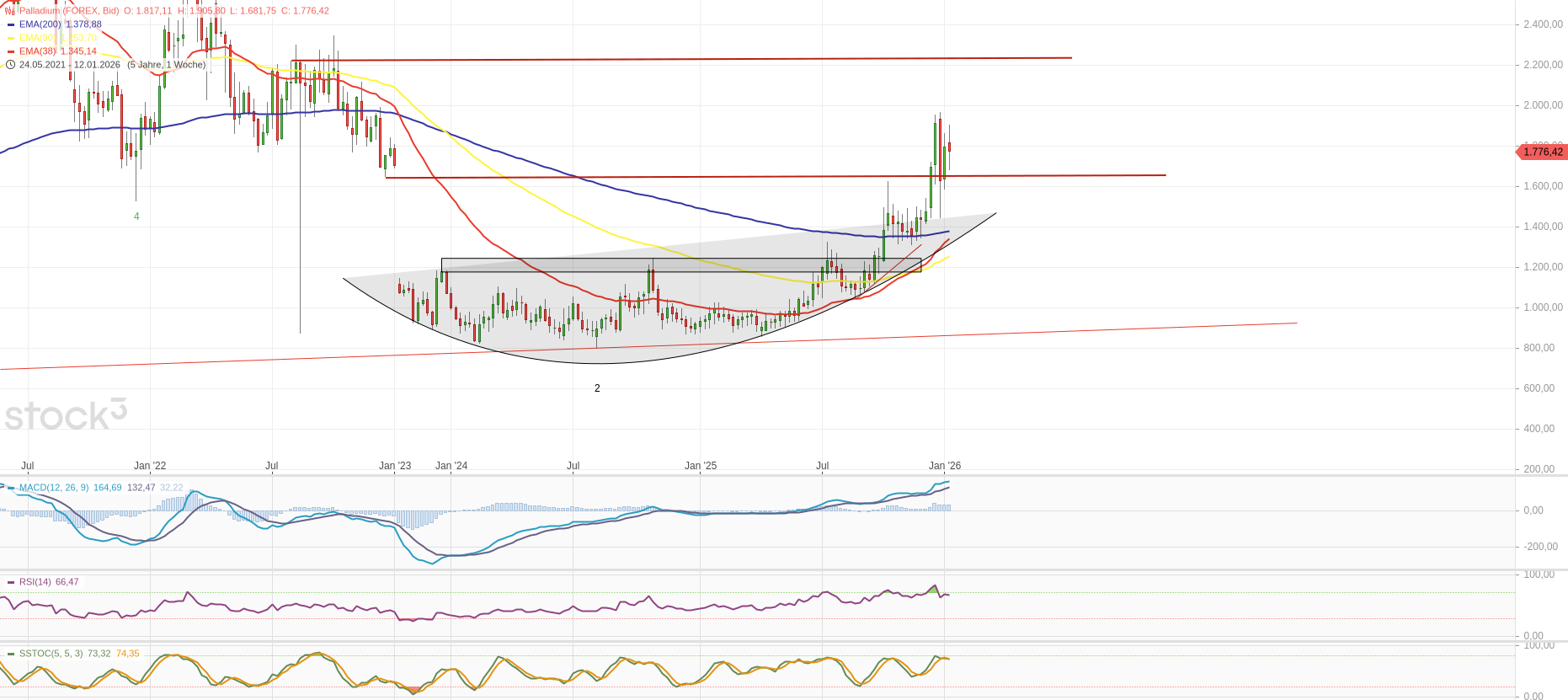Open the EMA(200) indicator settings label
This screenshot has width=1568, height=700.
[40, 24]
